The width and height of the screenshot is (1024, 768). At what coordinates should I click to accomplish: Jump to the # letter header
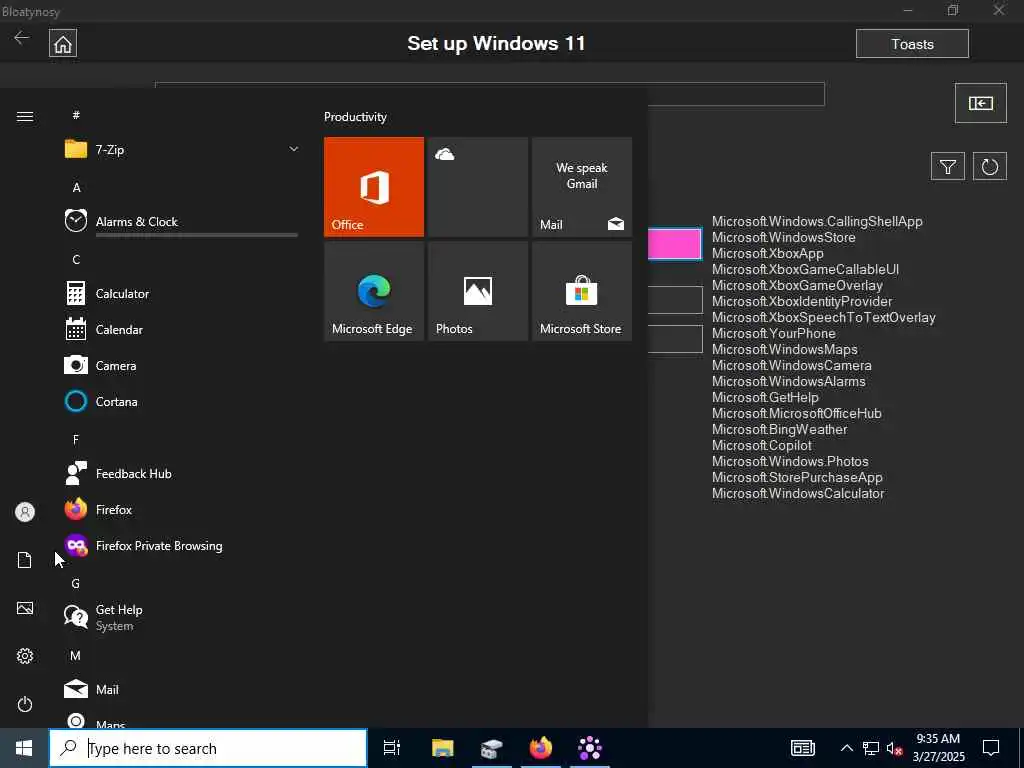click(x=76, y=115)
